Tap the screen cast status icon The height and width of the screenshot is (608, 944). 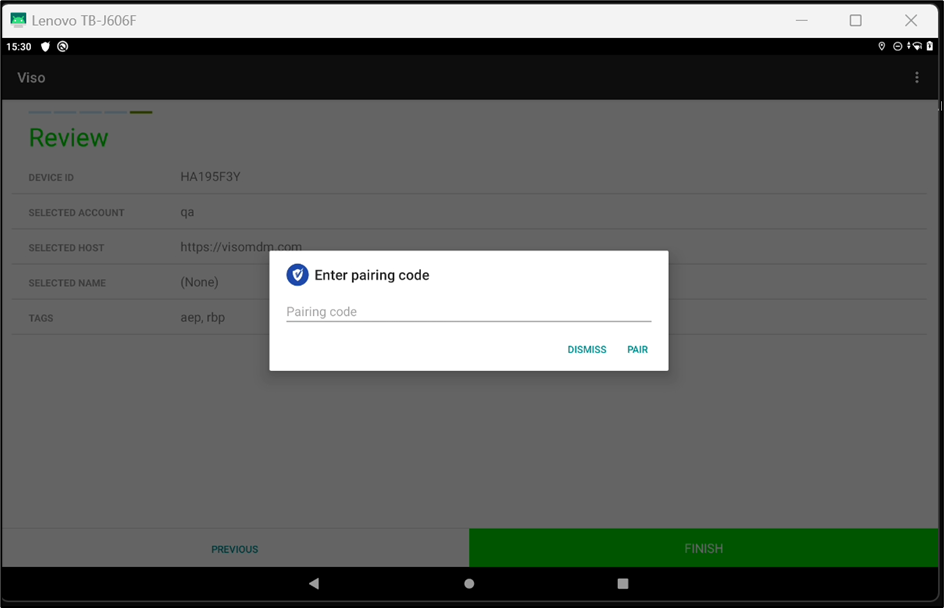coord(62,46)
